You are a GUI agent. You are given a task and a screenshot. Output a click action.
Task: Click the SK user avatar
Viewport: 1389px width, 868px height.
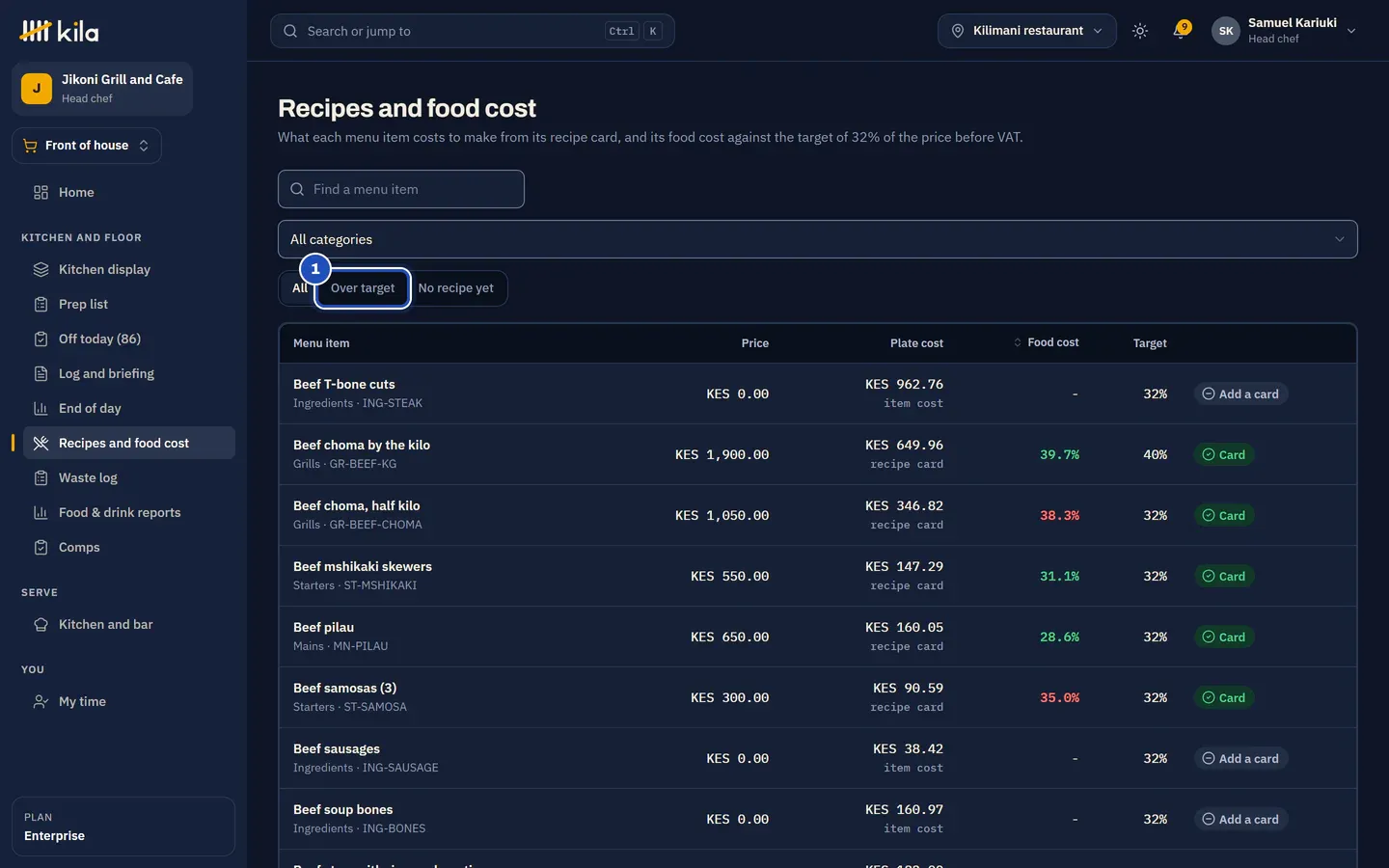pos(1226,31)
